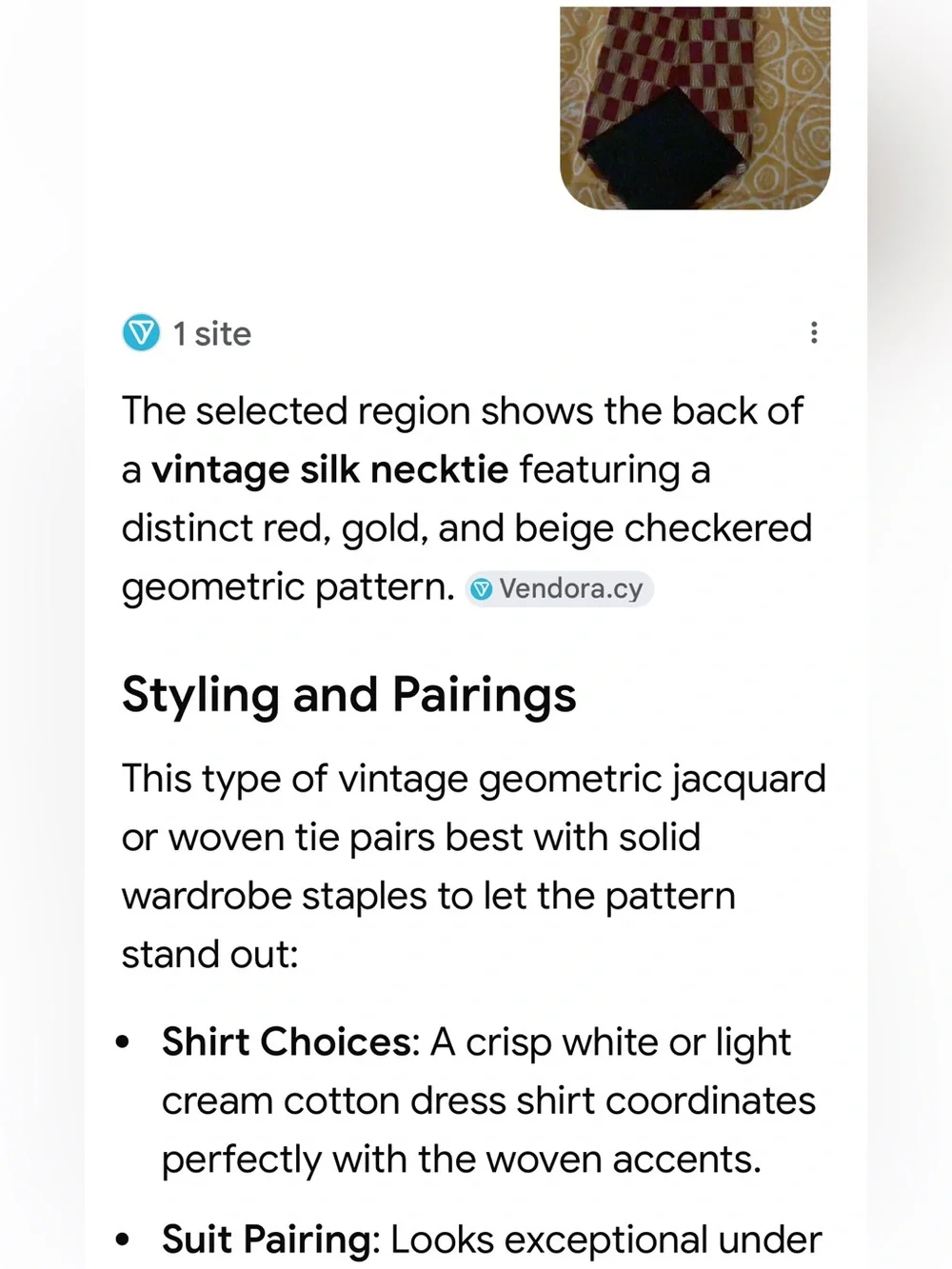Click the text 'Looks exceptional under'
Viewport: 952px width, 1269px height.
click(x=605, y=1240)
